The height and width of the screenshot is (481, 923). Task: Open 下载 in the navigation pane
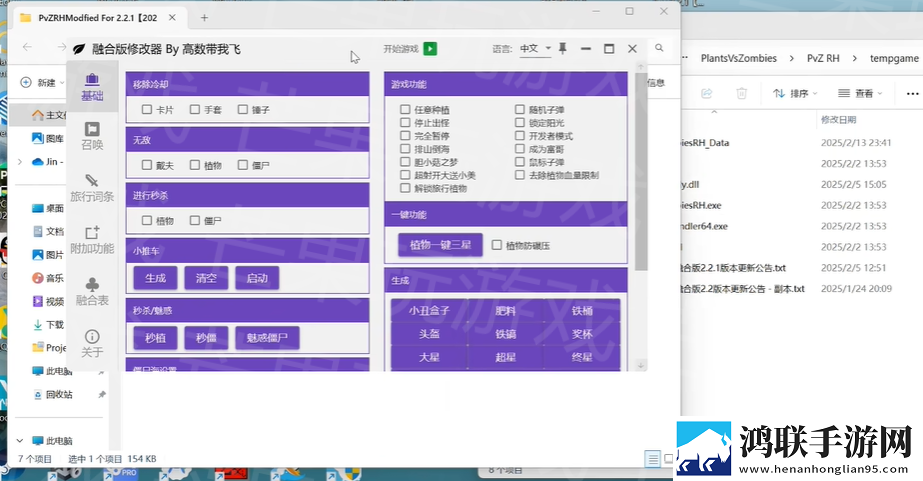[x=48, y=324]
